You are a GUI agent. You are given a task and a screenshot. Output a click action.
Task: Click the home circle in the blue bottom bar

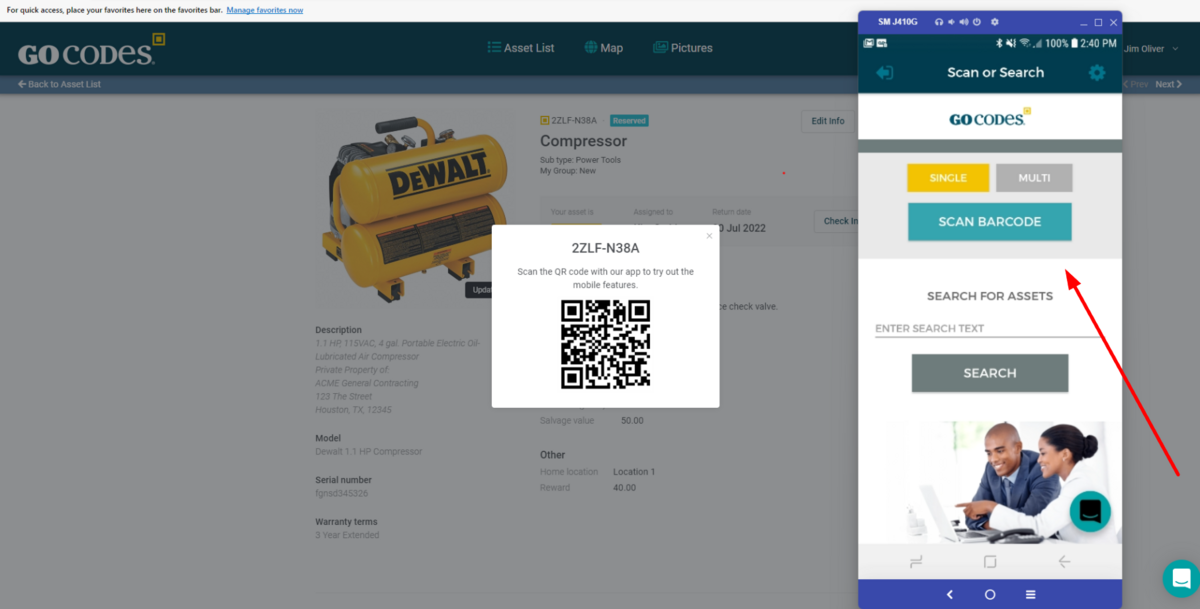pos(990,594)
